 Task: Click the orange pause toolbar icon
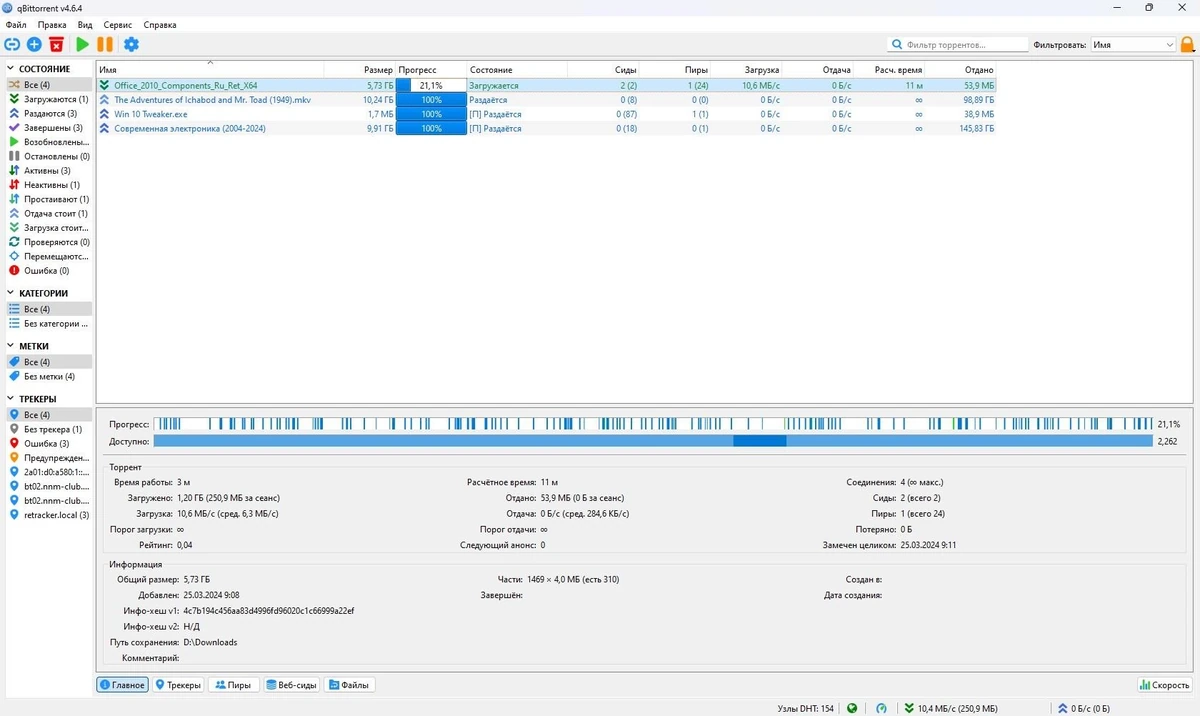coord(105,44)
